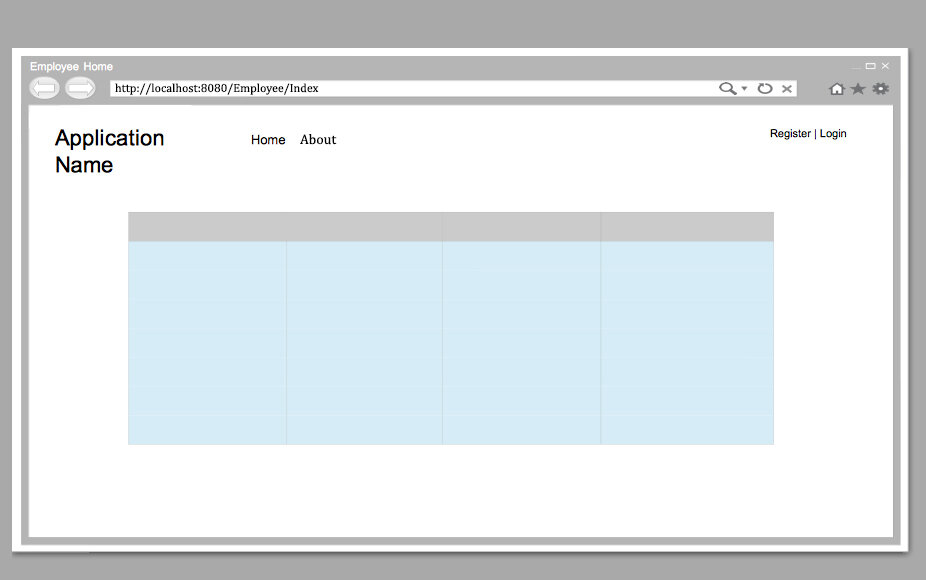Click the Login link
The height and width of the screenshot is (580, 926).
coord(833,133)
